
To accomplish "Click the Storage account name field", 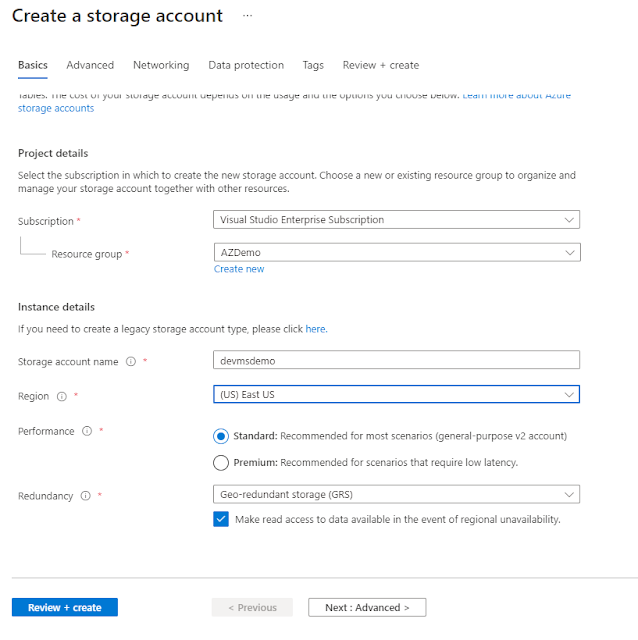I will [x=397, y=361].
